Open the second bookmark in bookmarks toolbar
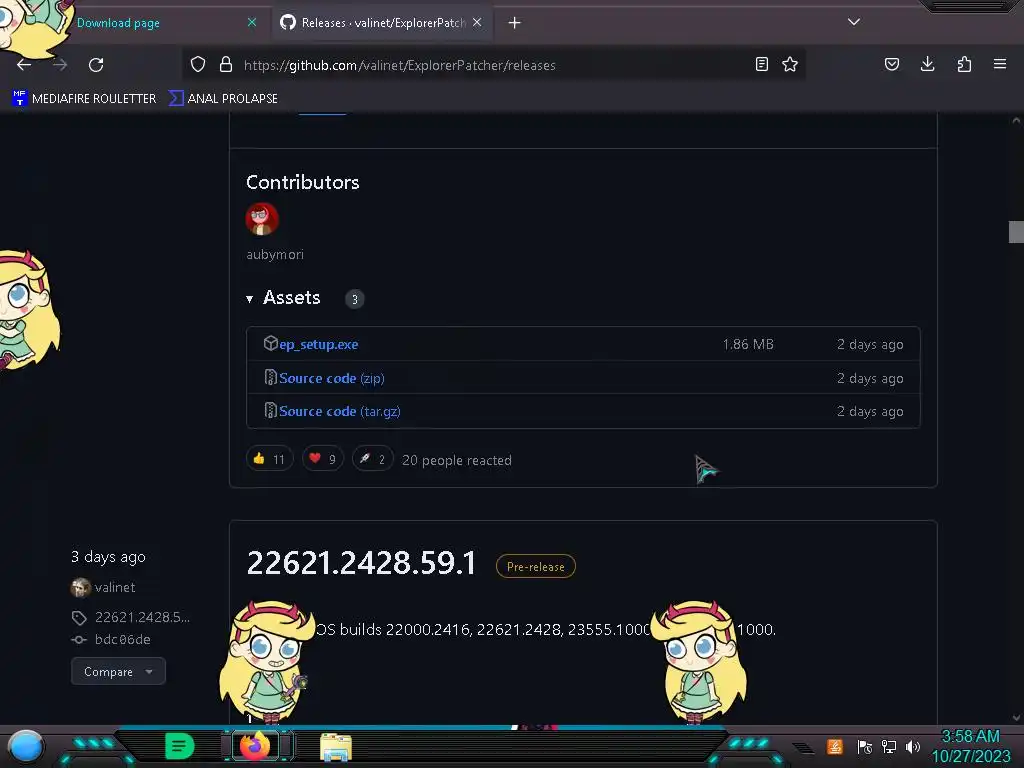Image resolution: width=1024 pixels, height=768 pixels. pos(223,99)
